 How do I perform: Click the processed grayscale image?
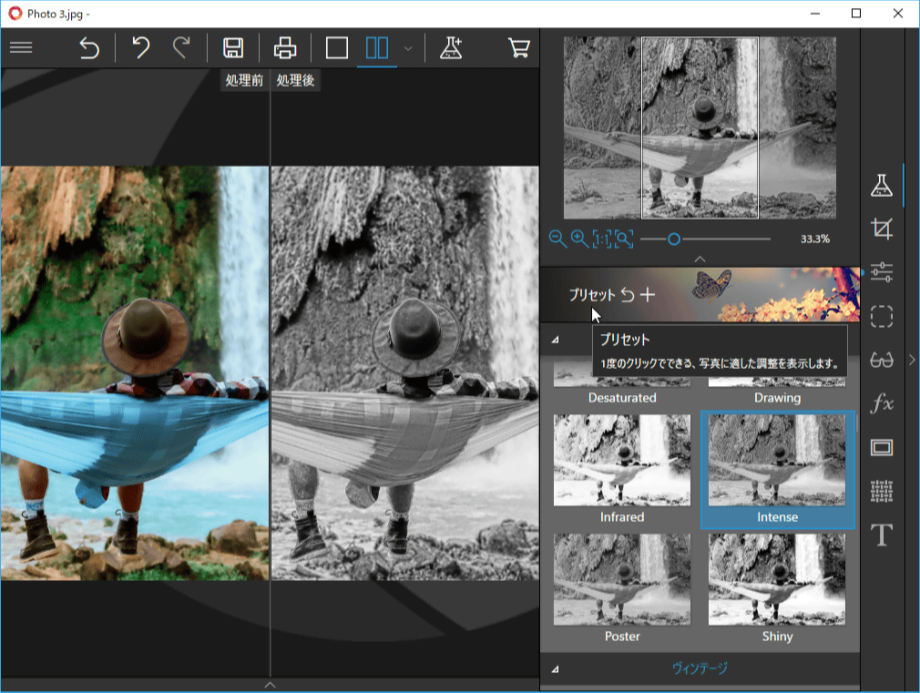(405, 373)
